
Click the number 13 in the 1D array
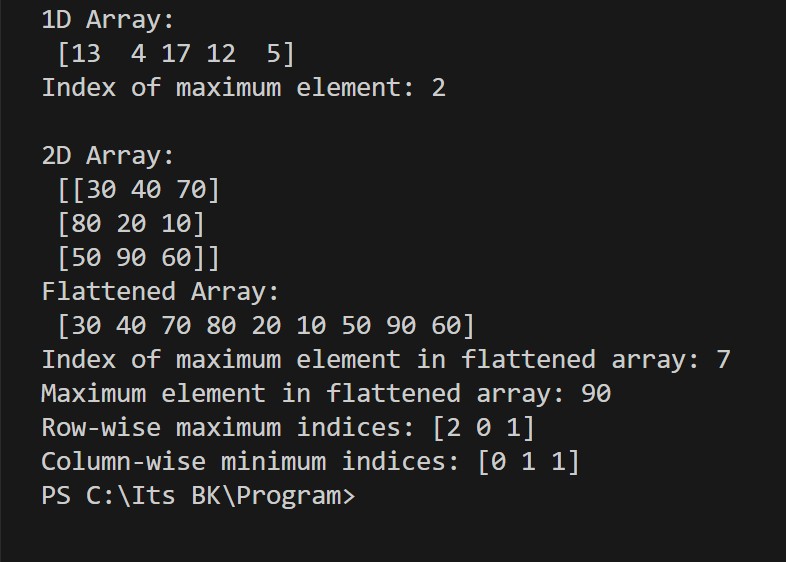[x=86, y=53]
